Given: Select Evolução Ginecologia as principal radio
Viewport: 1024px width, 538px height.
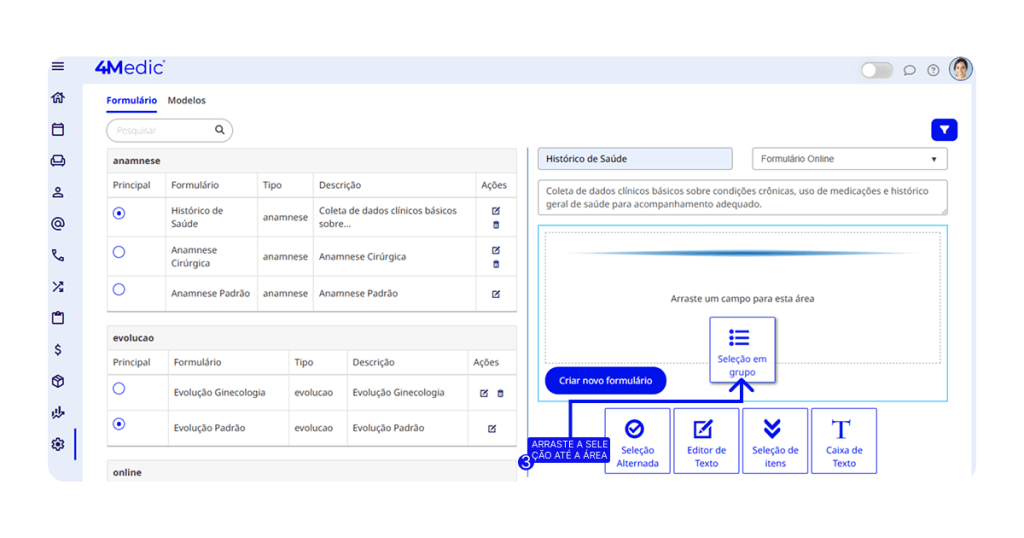Looking at the screenshot, I should point(119,388).
